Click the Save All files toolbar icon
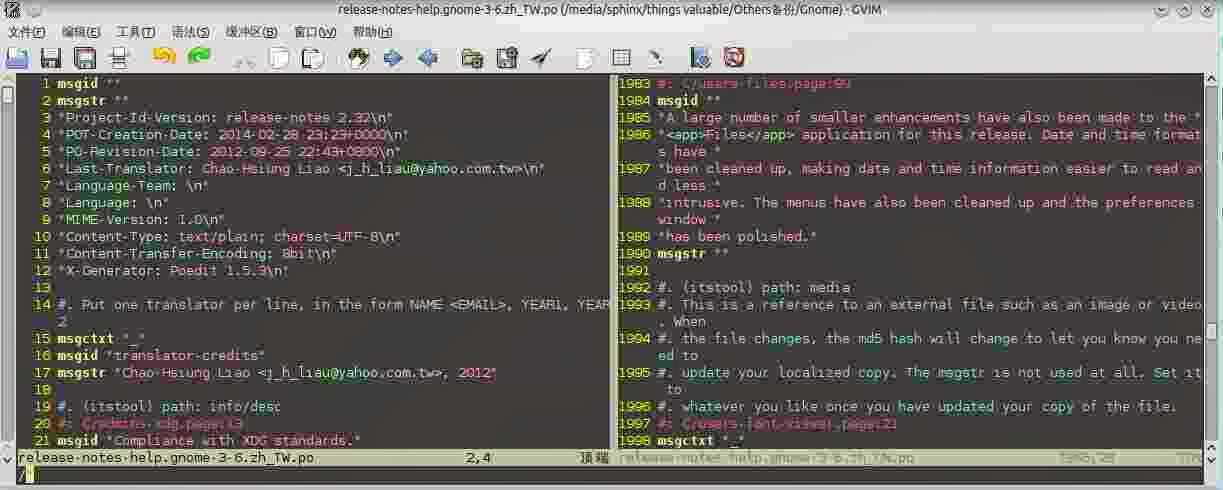 pyautogui.click(x=85, y=58)
